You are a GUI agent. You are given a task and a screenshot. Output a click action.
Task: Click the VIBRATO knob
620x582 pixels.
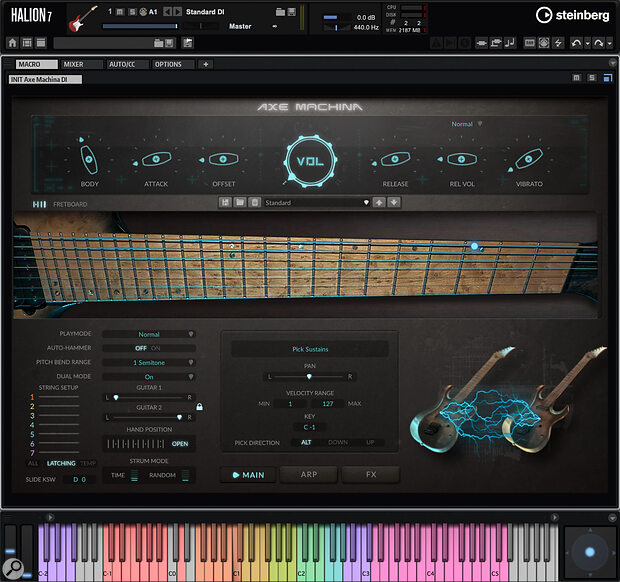pyautogui.click(x=529, y=159)
